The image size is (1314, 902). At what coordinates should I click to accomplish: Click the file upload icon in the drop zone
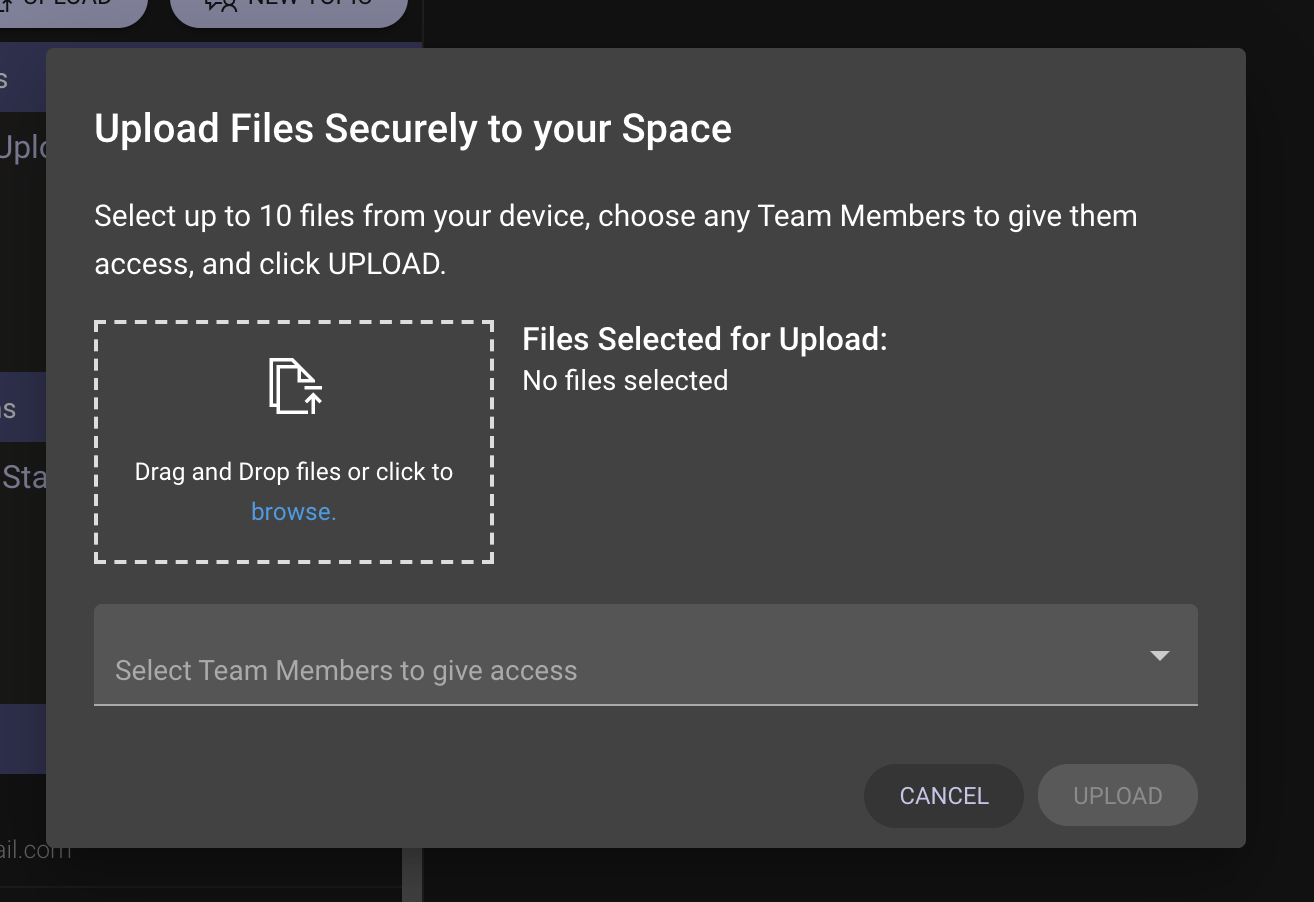[295, 386]
